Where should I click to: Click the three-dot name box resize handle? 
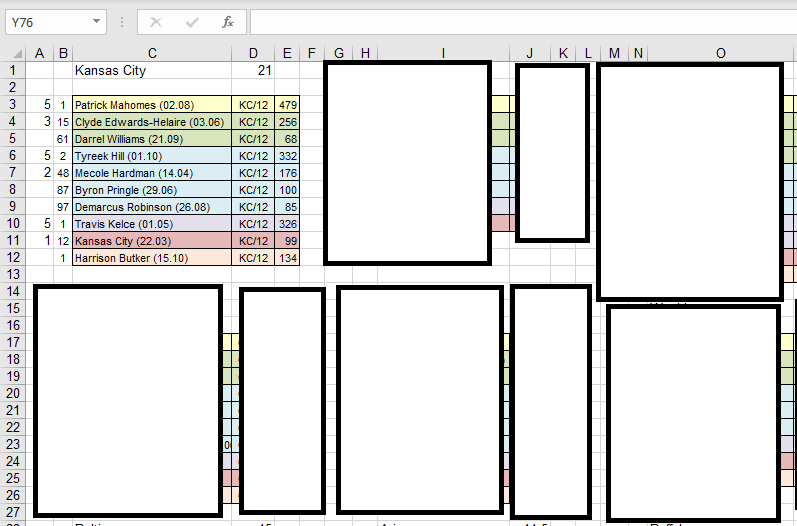click(x=122, y=21)
